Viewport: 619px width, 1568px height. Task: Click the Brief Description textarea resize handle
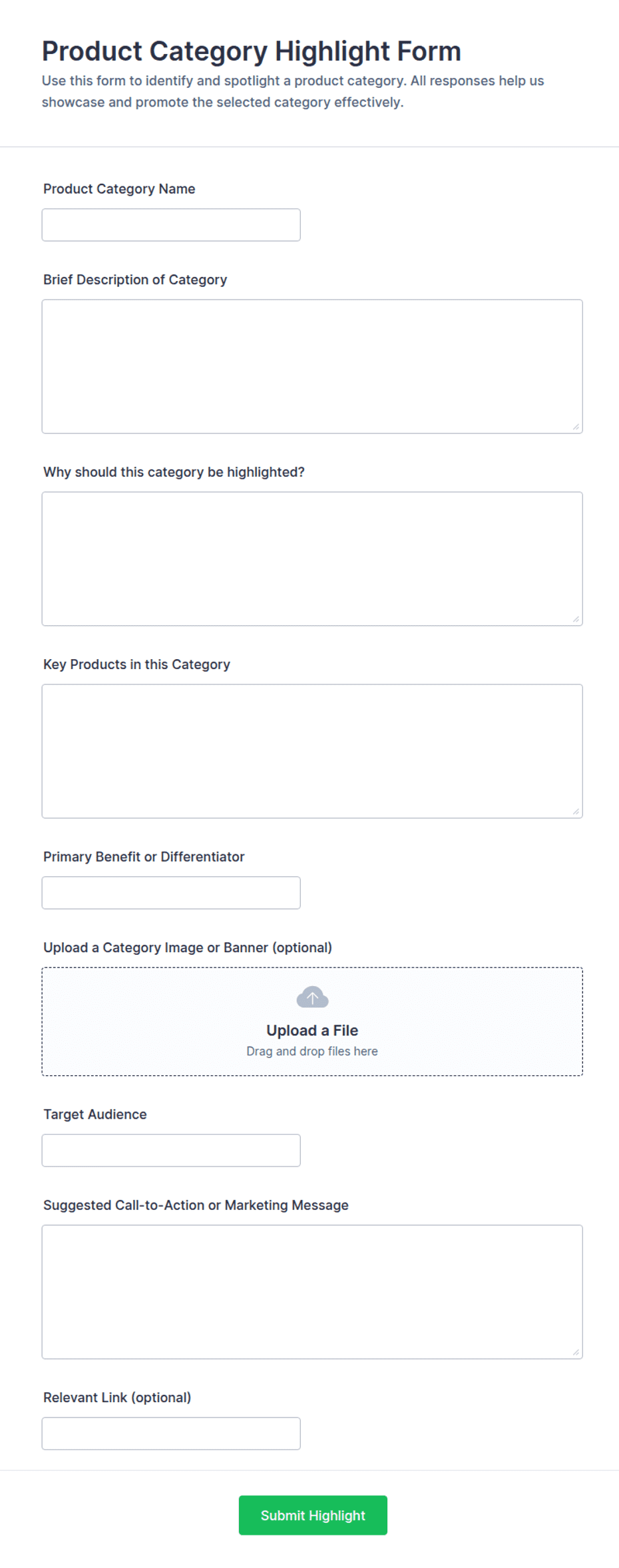click(x=576, y=427)
